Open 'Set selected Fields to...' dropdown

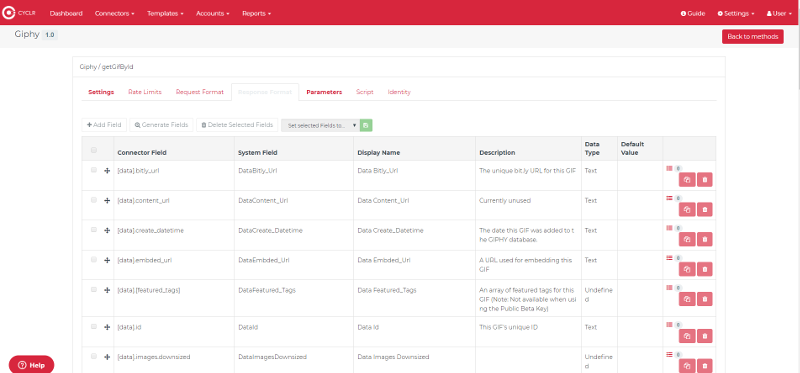coord(321,125)
